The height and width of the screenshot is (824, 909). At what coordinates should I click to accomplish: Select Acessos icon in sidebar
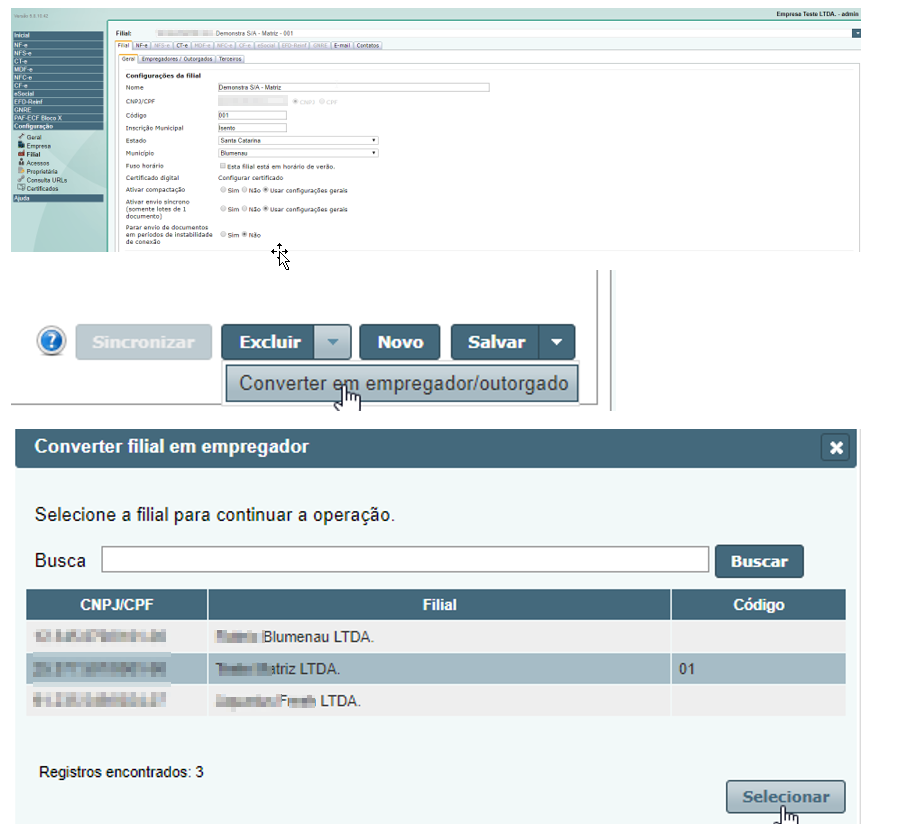20,162
